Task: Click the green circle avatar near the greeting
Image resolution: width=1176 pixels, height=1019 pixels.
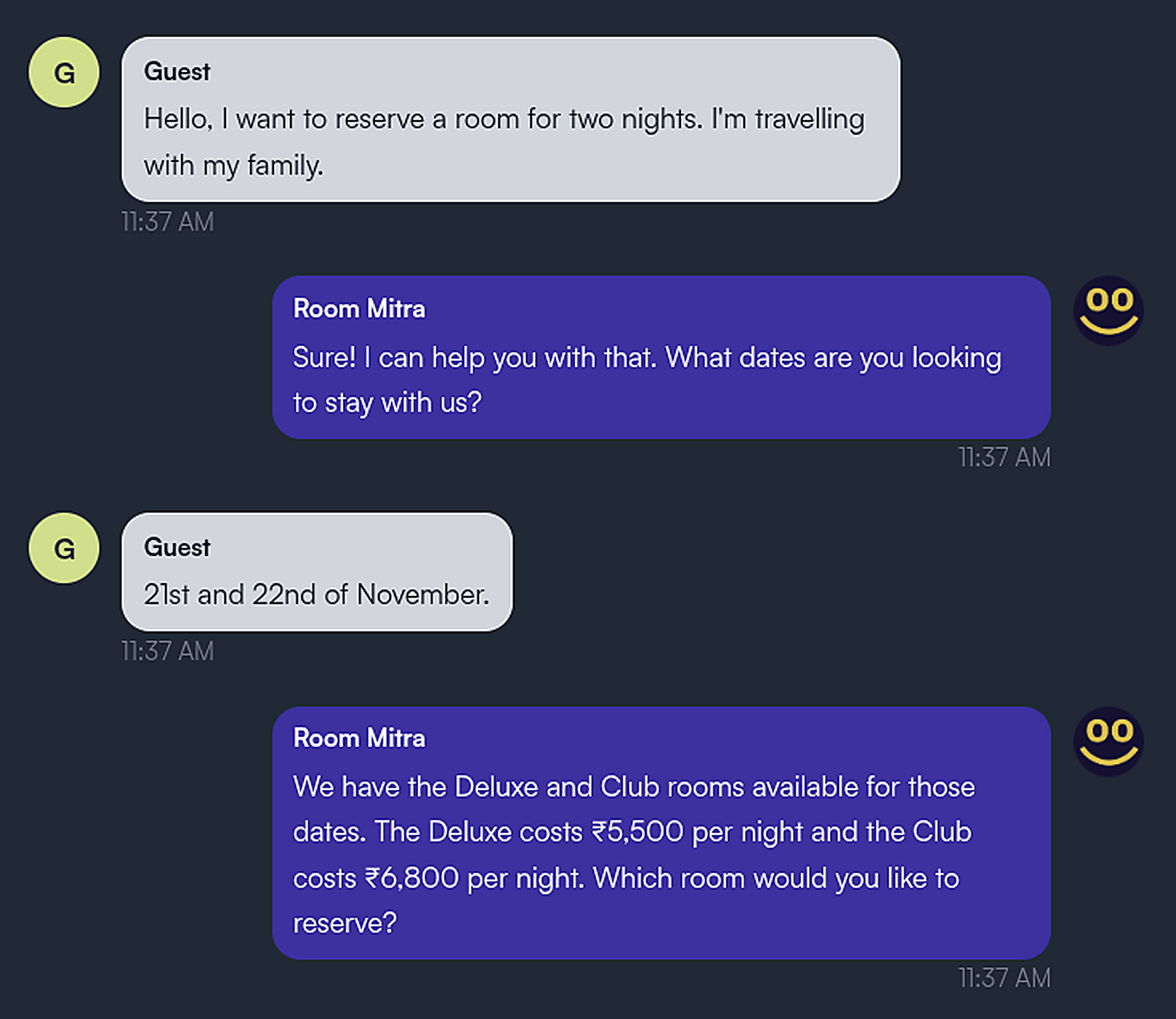Action: tap(63, 72)
